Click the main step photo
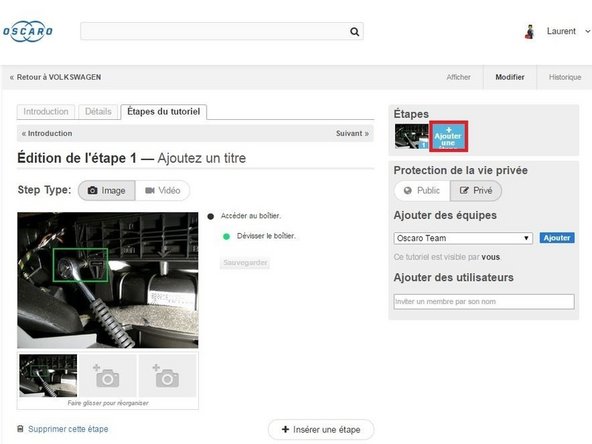Viewport: 592px width, 444px height. (108, 280)
